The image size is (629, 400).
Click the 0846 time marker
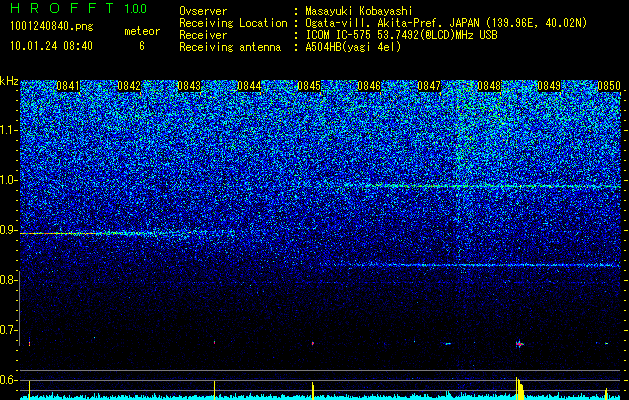pyautogui.click(x=369, y=86)
